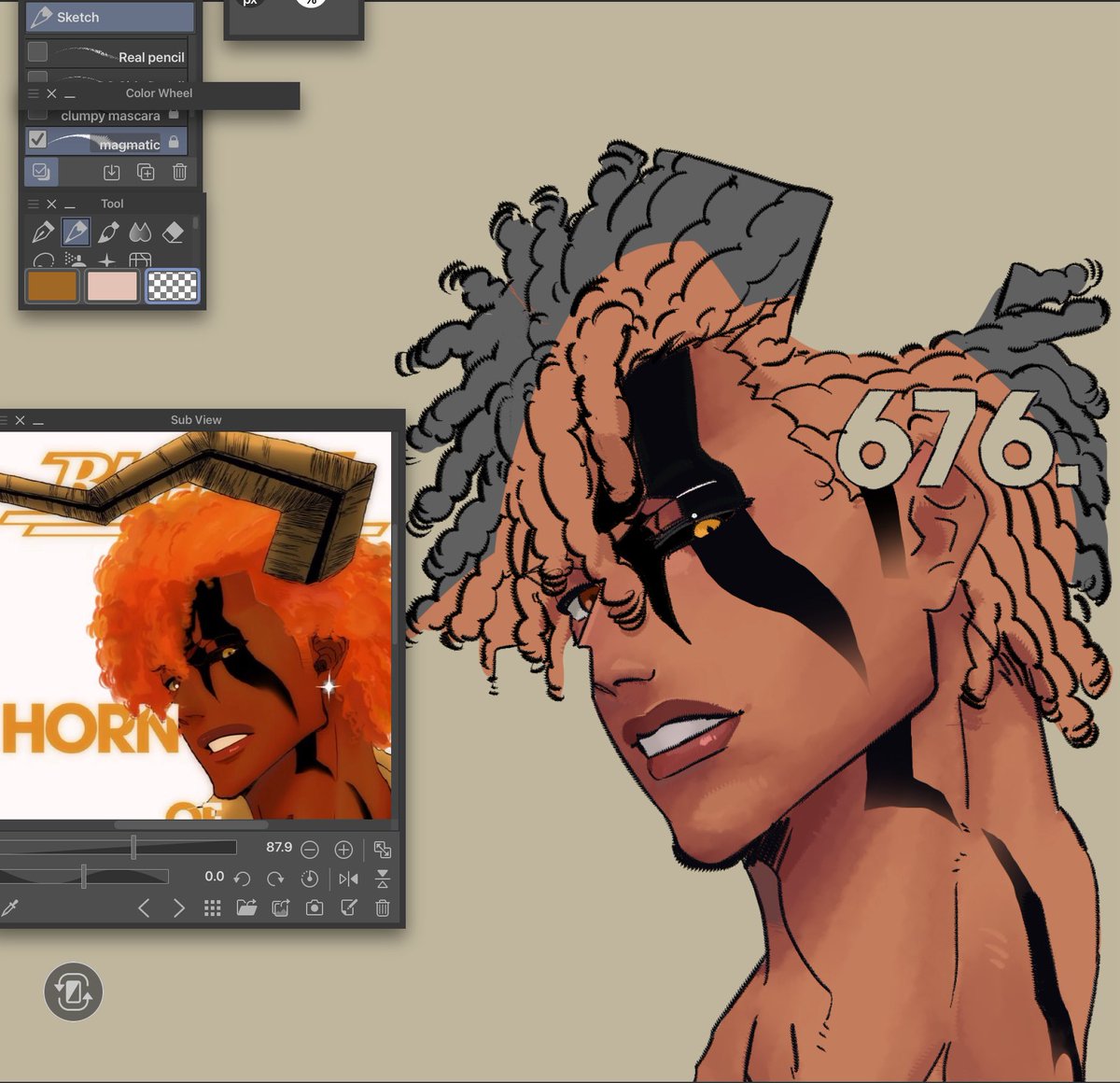
Task: Check the Real pencil checkbox
Action: click(x=37, y=50)
